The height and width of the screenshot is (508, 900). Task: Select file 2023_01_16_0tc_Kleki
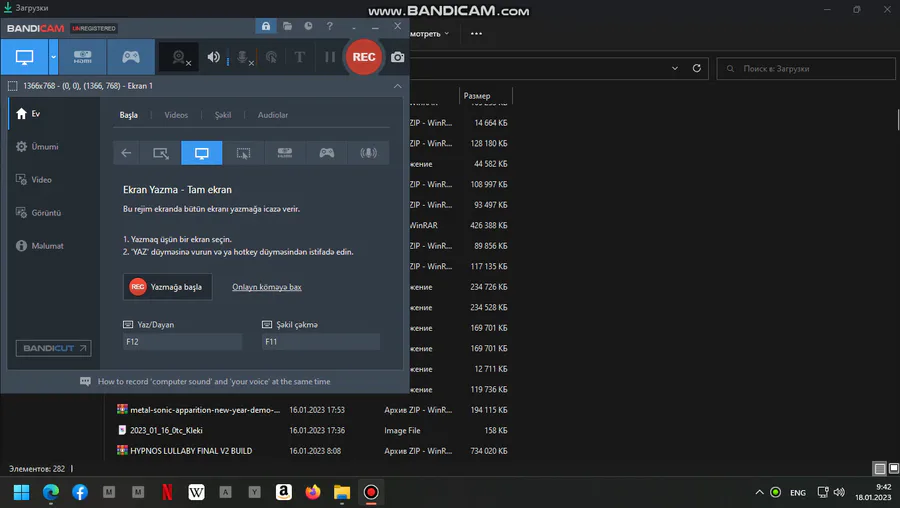pos(166,431)
